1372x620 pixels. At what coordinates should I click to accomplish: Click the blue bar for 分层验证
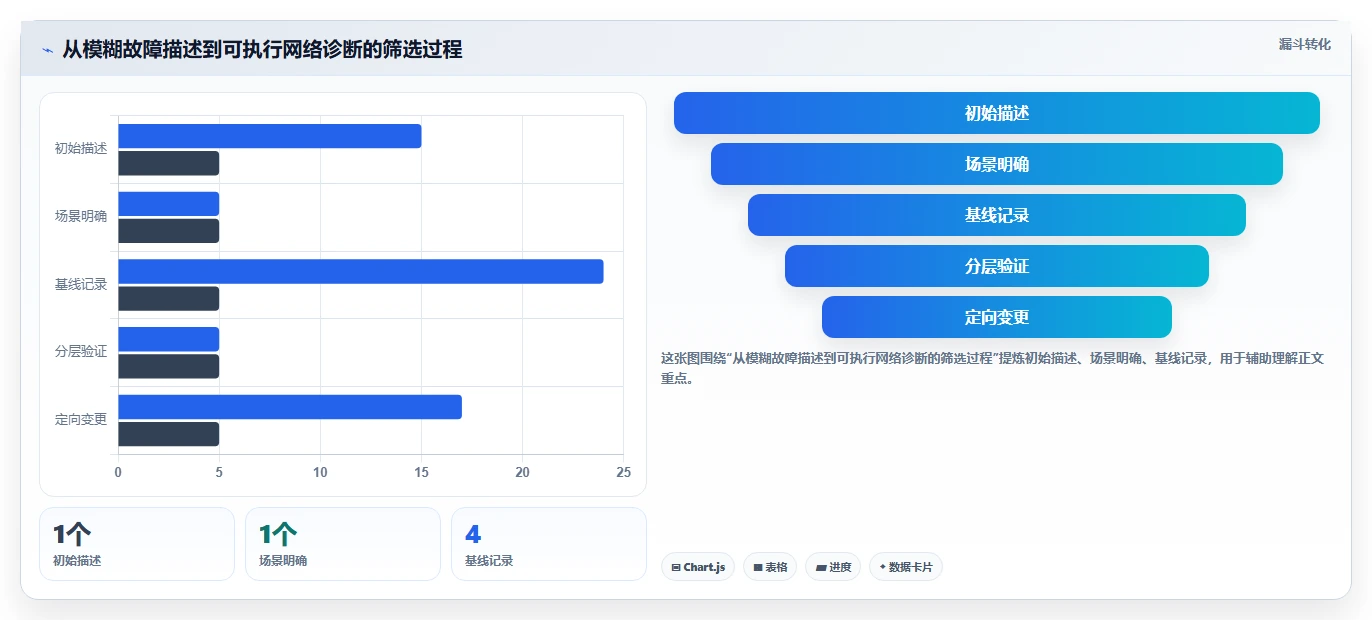168,339
